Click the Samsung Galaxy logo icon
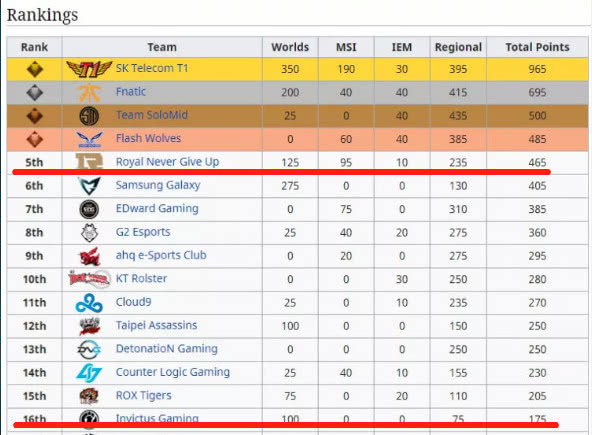 89,186
